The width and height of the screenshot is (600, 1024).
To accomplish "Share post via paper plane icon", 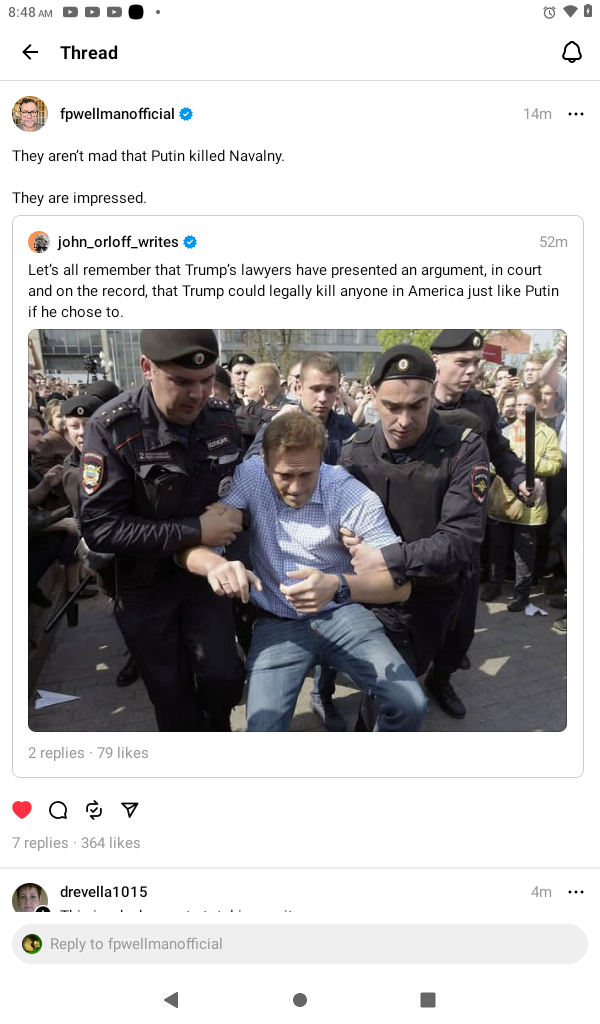I will tap(130, 810).
